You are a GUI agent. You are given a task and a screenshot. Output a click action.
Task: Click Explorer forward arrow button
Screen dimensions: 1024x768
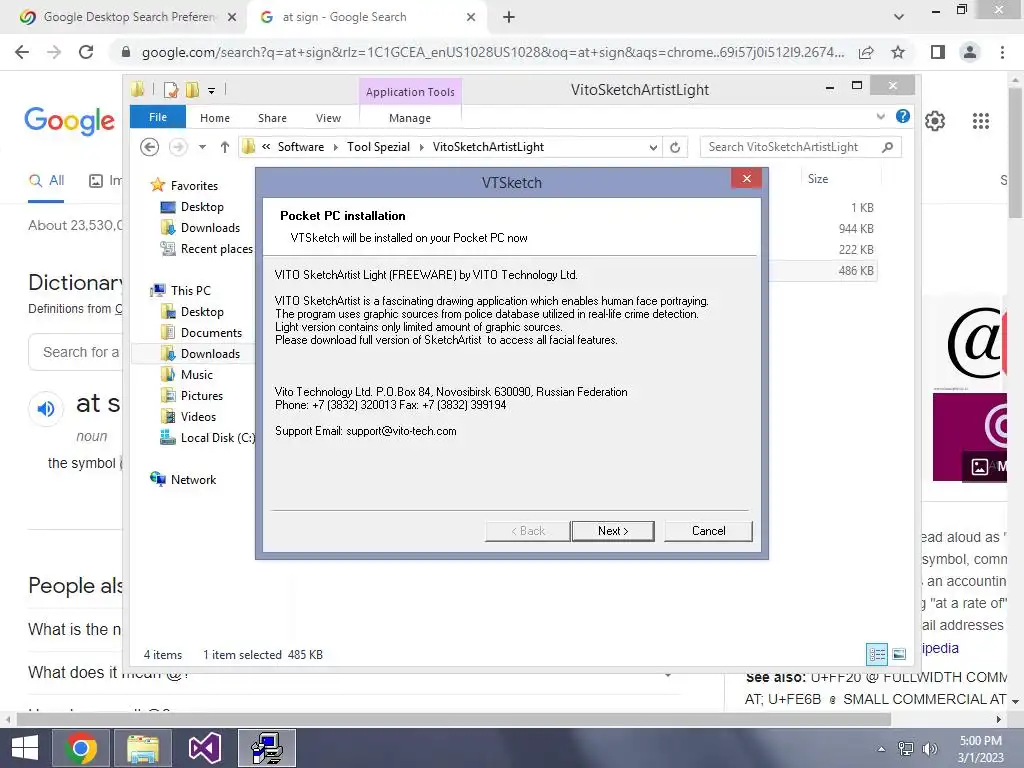[x=178, y=147]
